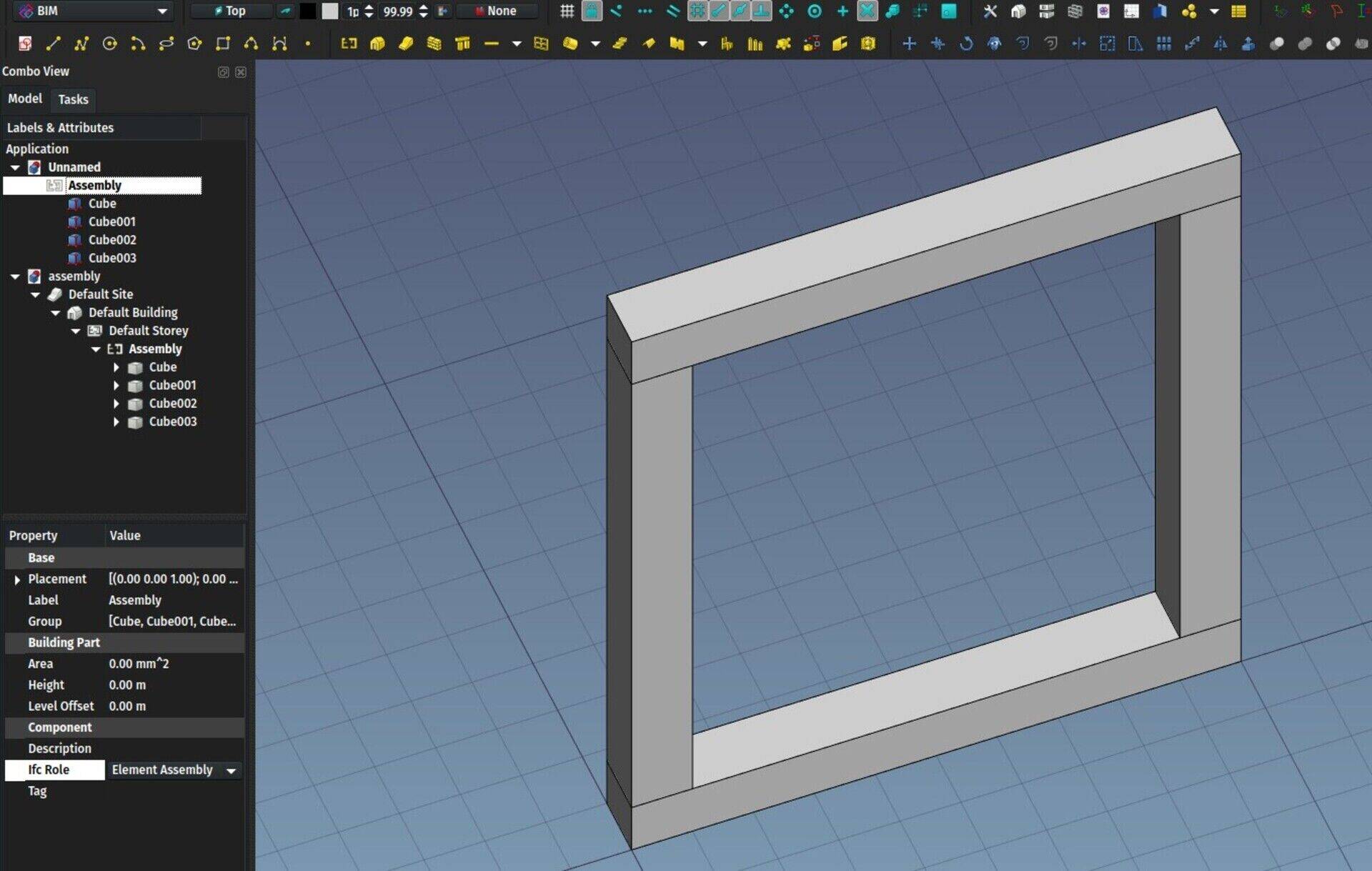The width and height of the screenshot is (1372, 871).
Task: Select the Circle drawing tool
Action: point(109,44)
